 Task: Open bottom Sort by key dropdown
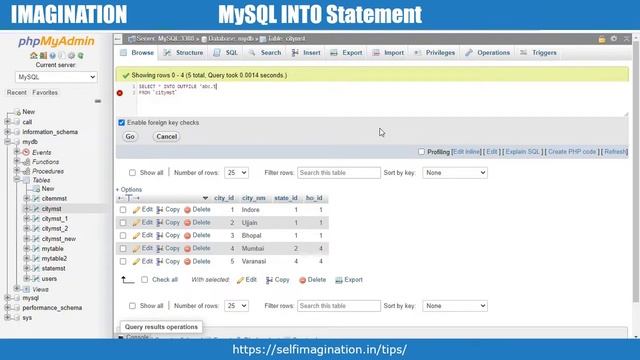[455, 306]
